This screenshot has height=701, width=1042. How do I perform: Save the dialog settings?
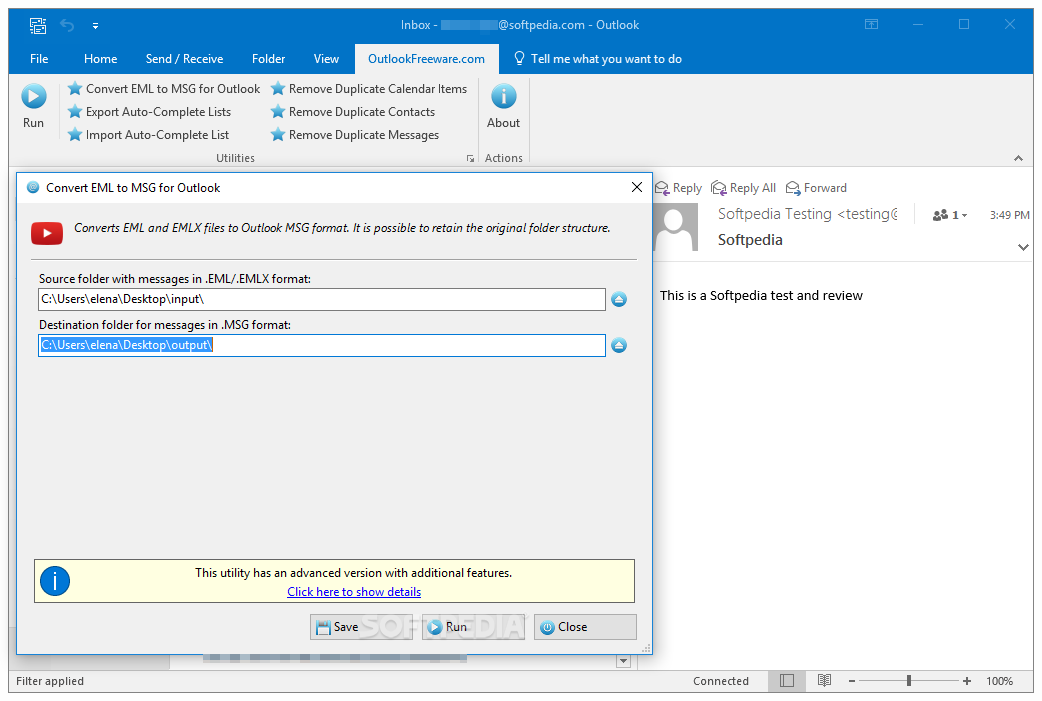(x=362, y=627)
